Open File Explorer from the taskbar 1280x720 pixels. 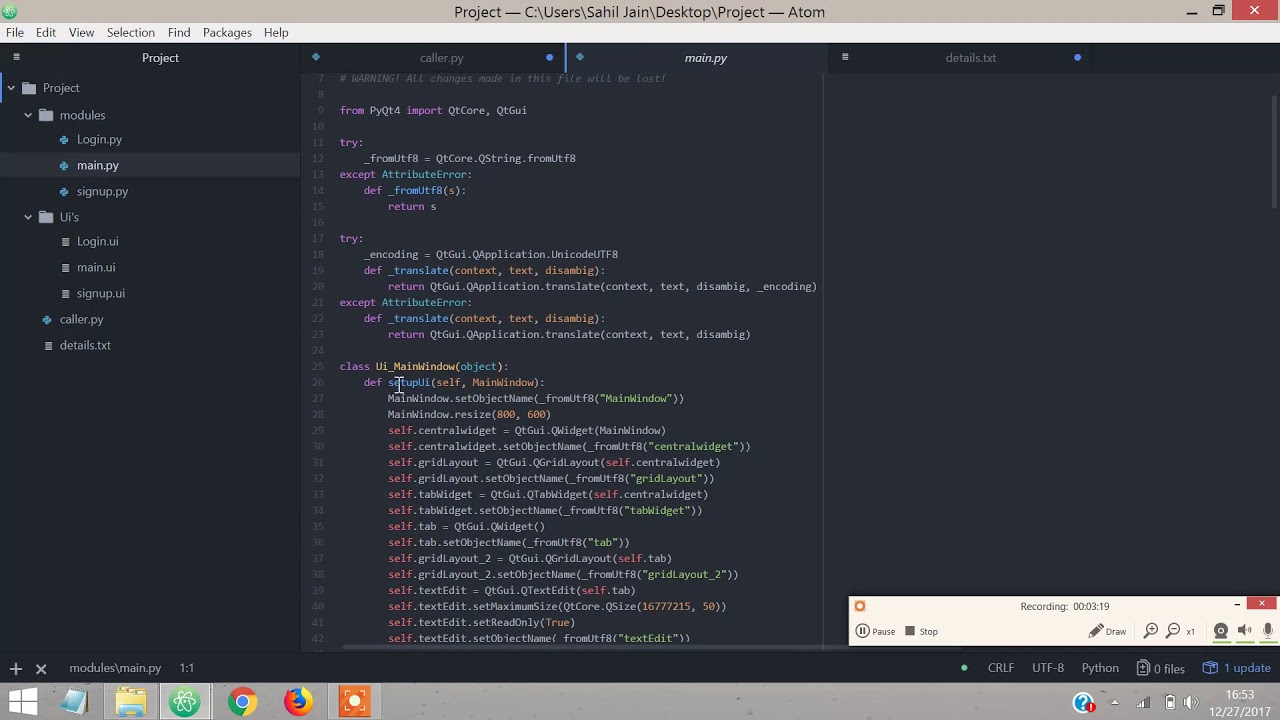click(130, 702)
